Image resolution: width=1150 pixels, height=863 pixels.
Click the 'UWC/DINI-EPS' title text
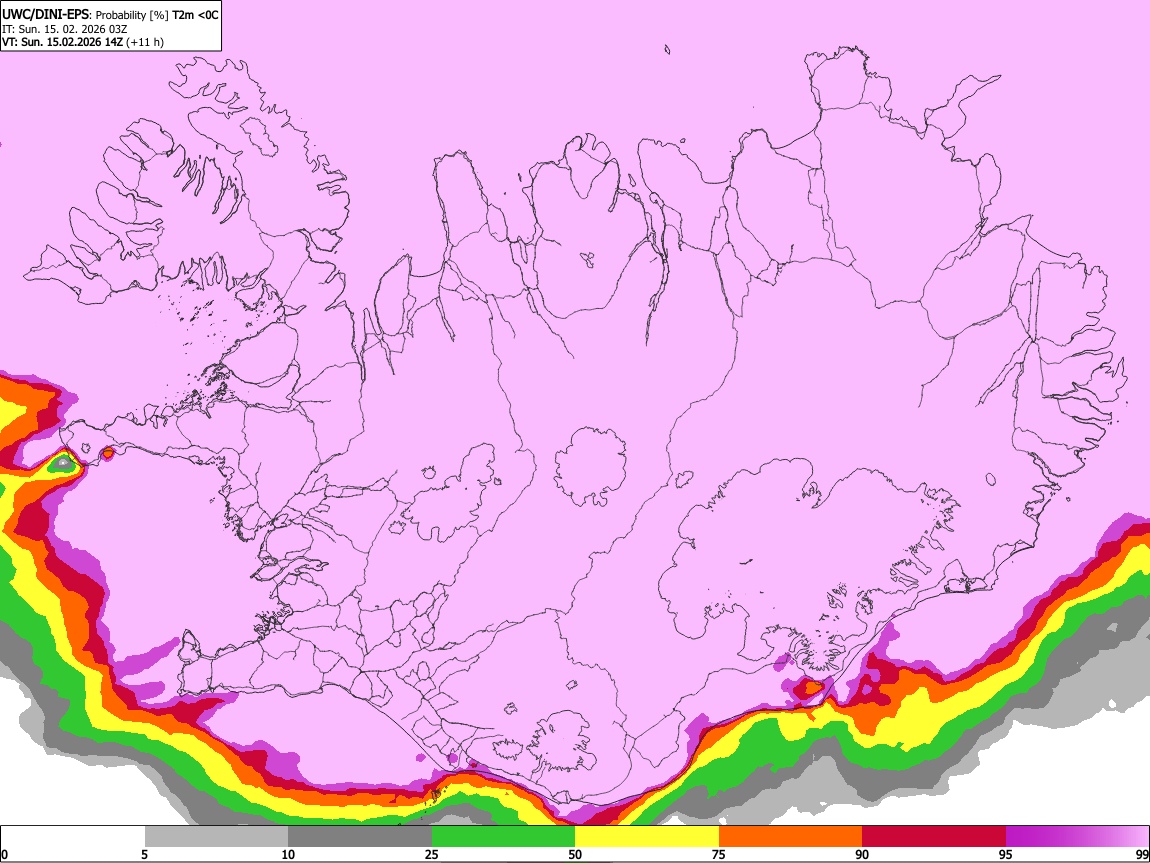(x=45, y=15)
